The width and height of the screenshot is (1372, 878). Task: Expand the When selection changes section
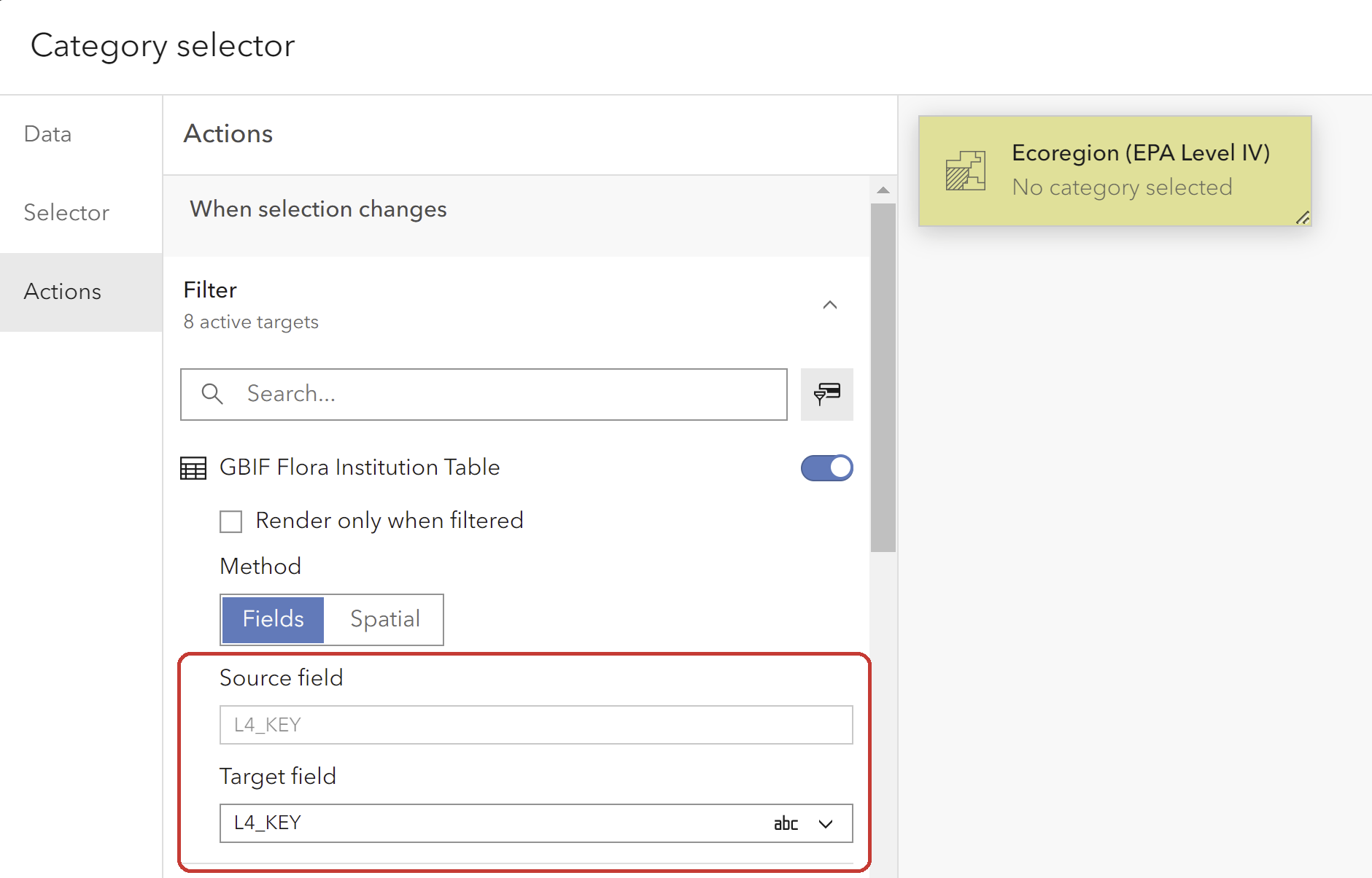318,209
